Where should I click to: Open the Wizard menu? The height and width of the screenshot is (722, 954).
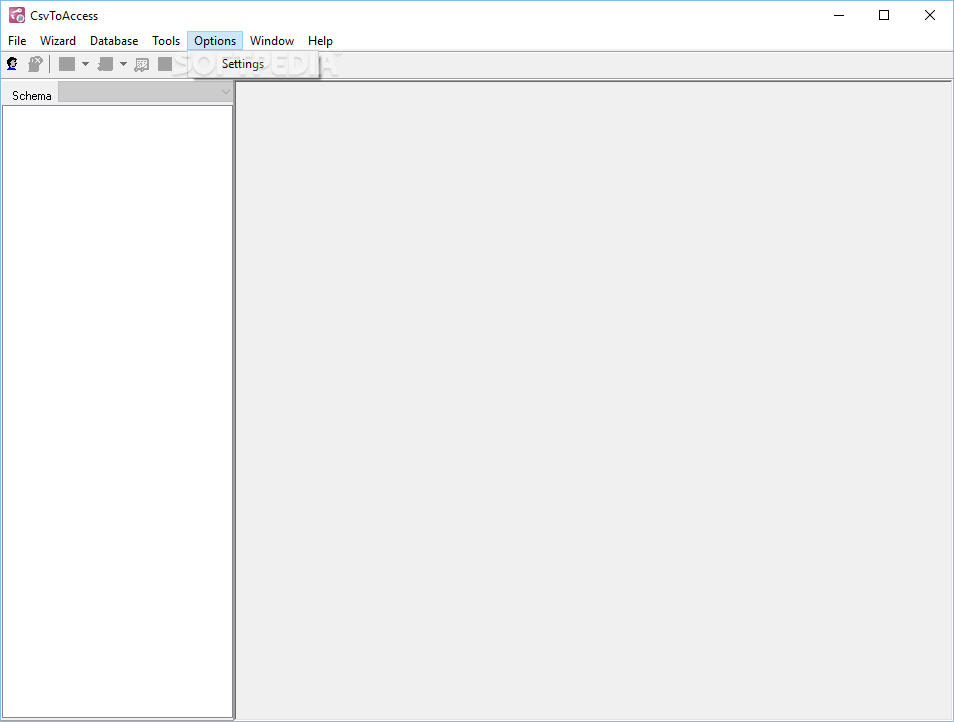pyautogui.click(x=58, y=41)
